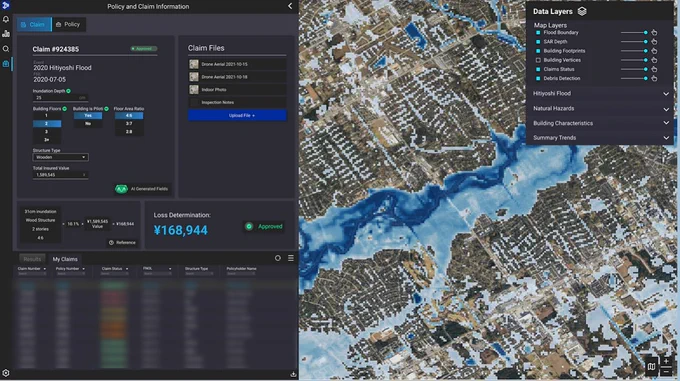Click the Upload File button
The width and height of the screenshot is (680, 381).
point(237,115)
